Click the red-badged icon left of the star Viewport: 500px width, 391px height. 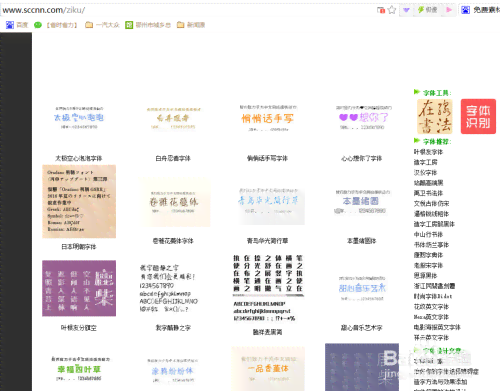(381, 10)
